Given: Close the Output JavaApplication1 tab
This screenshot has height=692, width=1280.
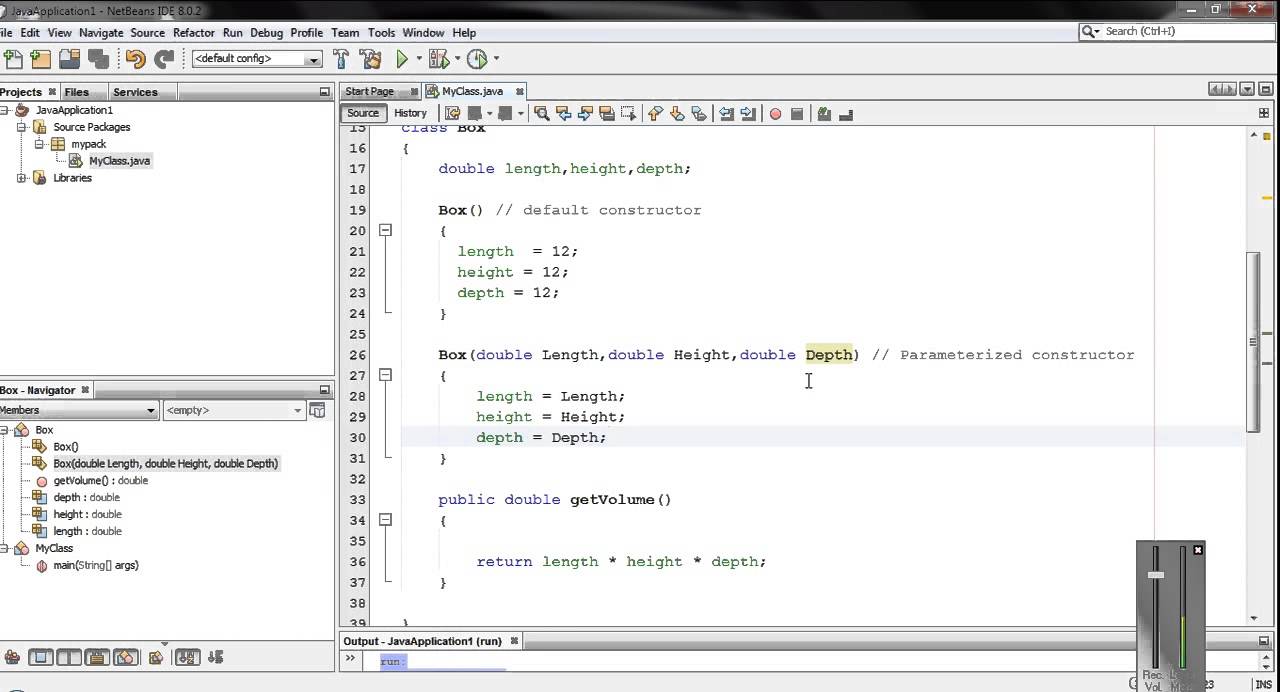Looking at the screenshot, I should coord(514,641).
